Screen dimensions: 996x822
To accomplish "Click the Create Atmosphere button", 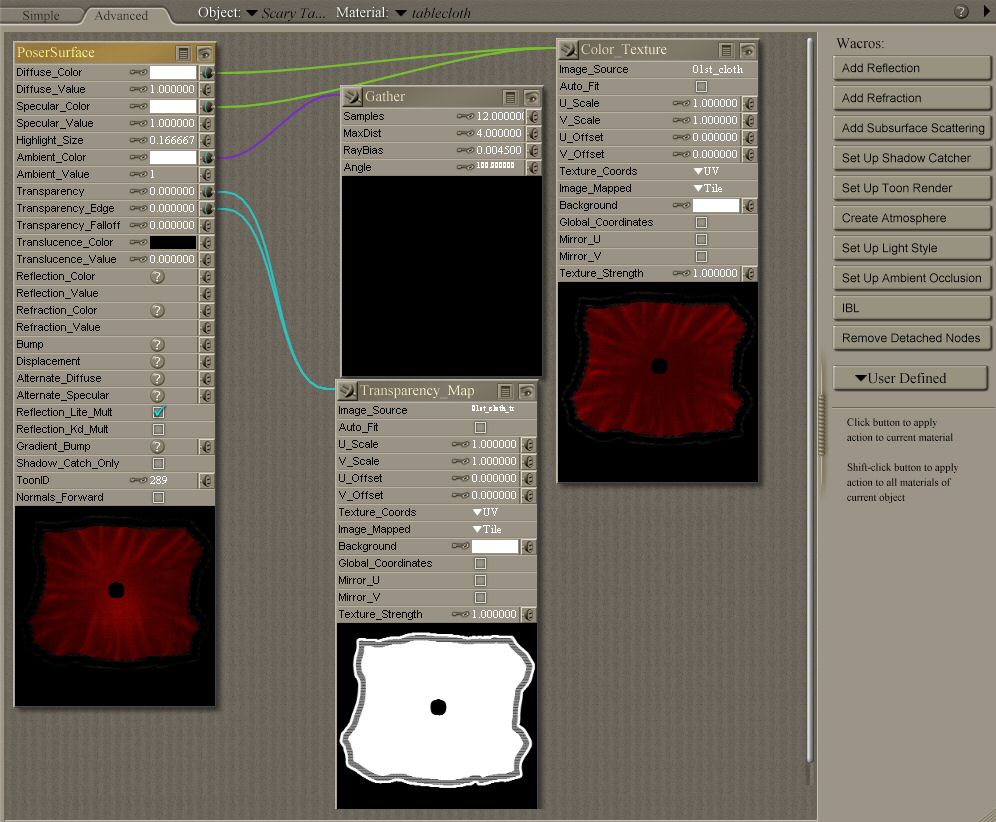I will [912, 218].
